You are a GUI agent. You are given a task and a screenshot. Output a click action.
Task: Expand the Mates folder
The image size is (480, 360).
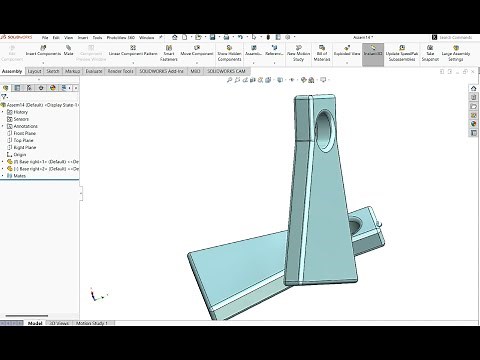coord(3,176)
